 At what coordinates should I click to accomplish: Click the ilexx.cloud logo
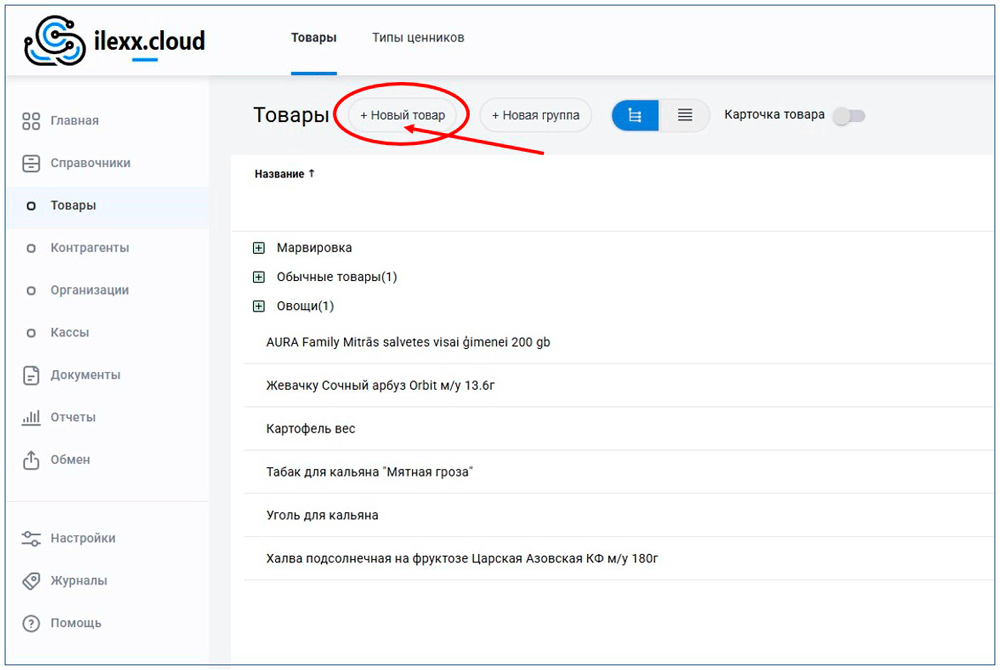(114, 41)
